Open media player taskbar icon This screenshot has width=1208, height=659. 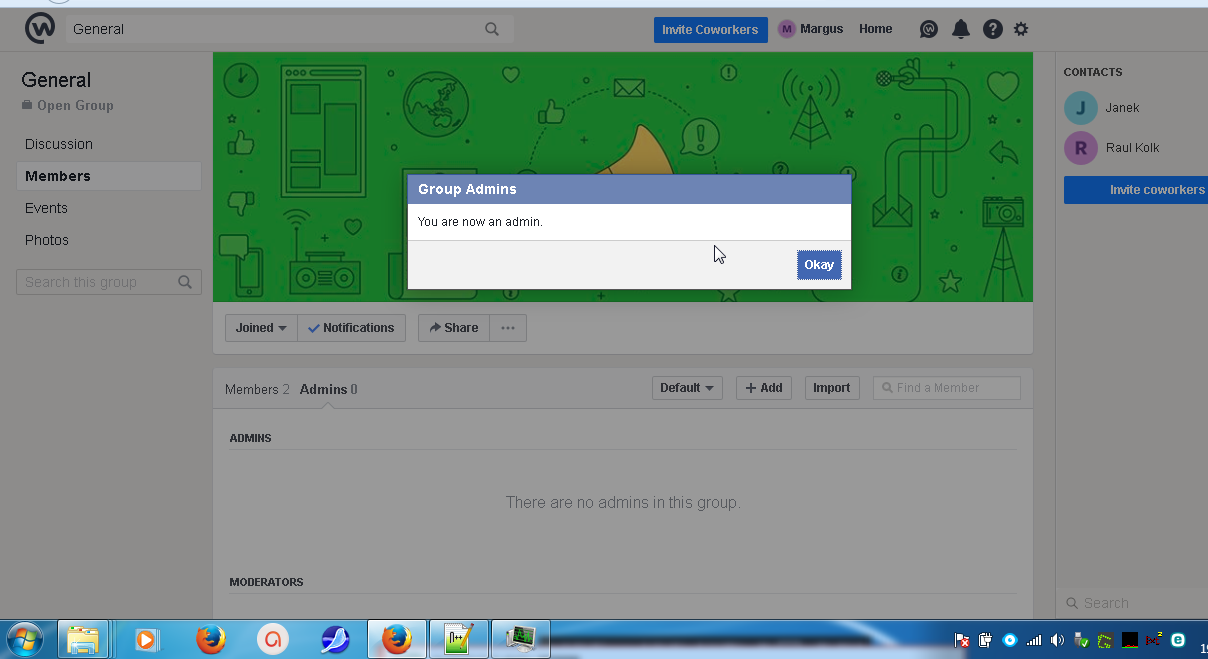click(147, 638)
